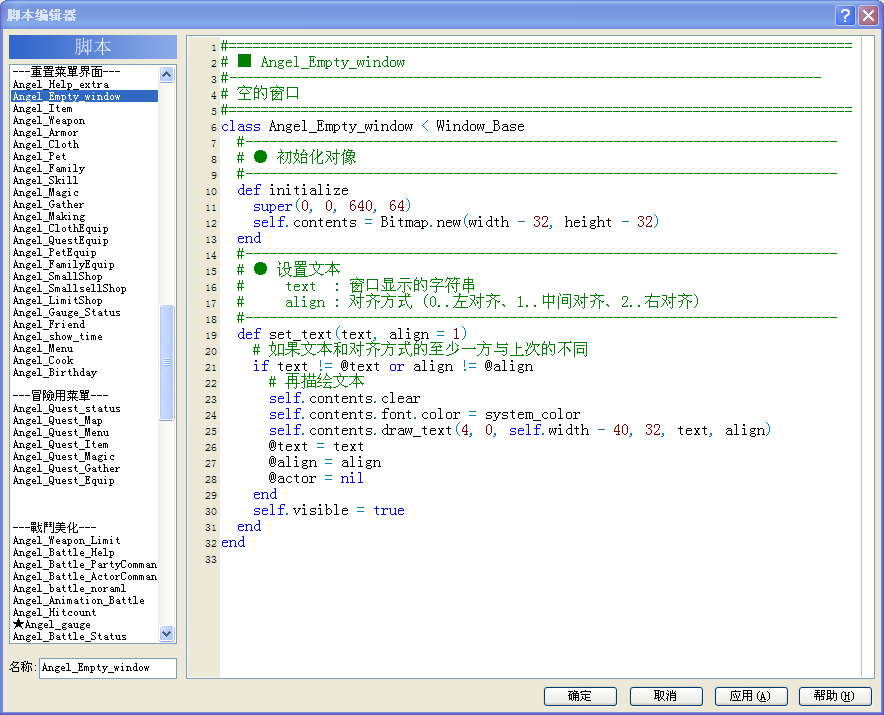The width and height of the screenshot is (884, 715).
Task: Choose the Angel_SmallsellShop script
Action: coord(69,288)
